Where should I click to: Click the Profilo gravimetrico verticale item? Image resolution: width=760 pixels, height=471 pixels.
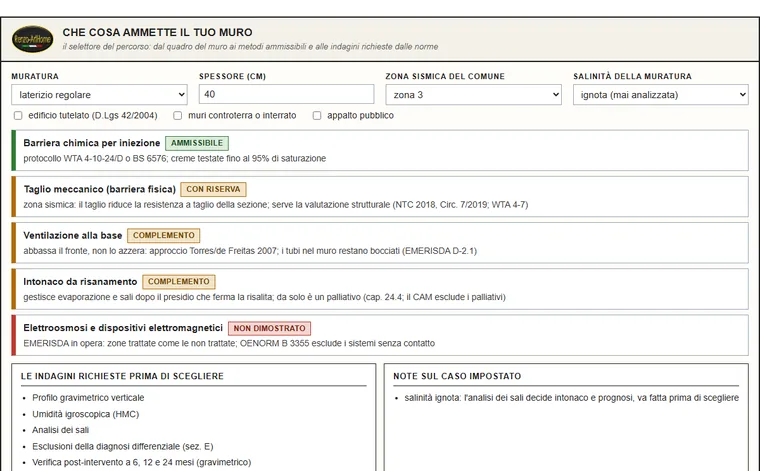click(x=88, y=398)
